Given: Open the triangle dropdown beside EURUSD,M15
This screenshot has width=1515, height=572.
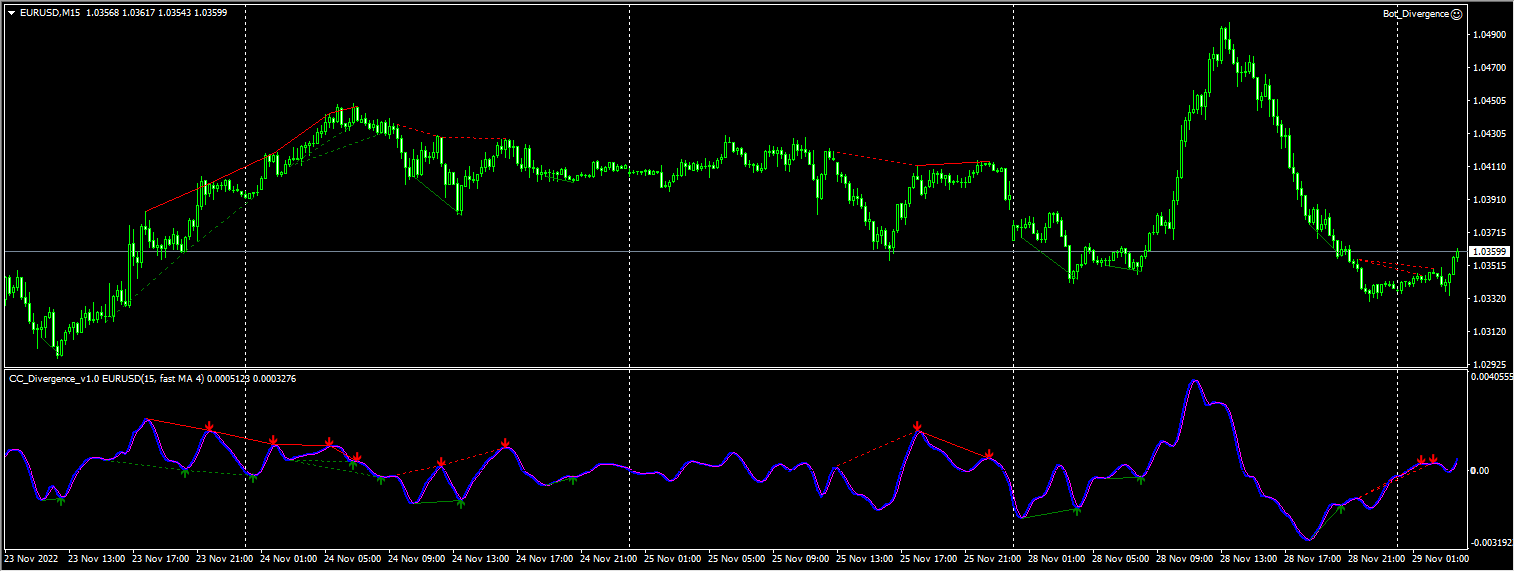Looking at the screenshot, I should [11, 13].
